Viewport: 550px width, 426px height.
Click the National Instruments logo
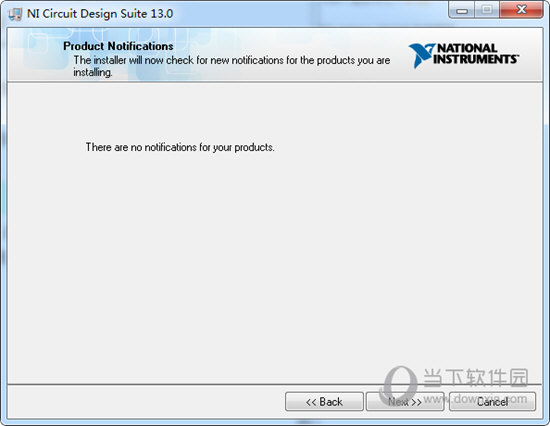[x=463, y=55]
